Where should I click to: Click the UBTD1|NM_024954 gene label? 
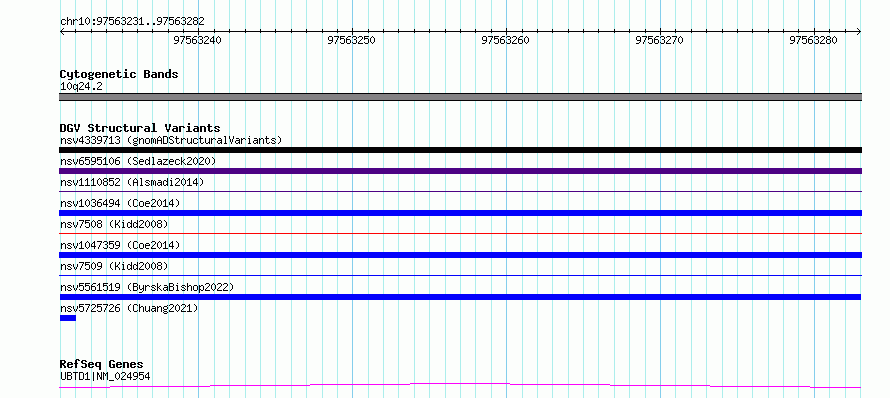pyautogui.click(x=105, y=376)
